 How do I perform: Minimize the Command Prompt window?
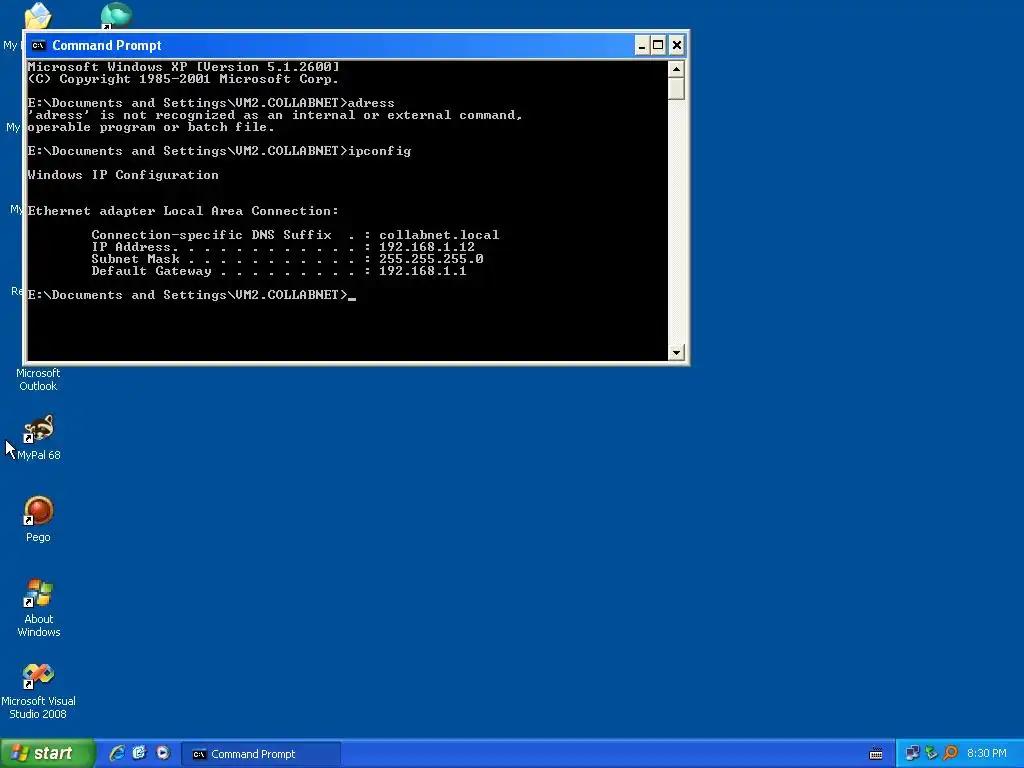641,45
